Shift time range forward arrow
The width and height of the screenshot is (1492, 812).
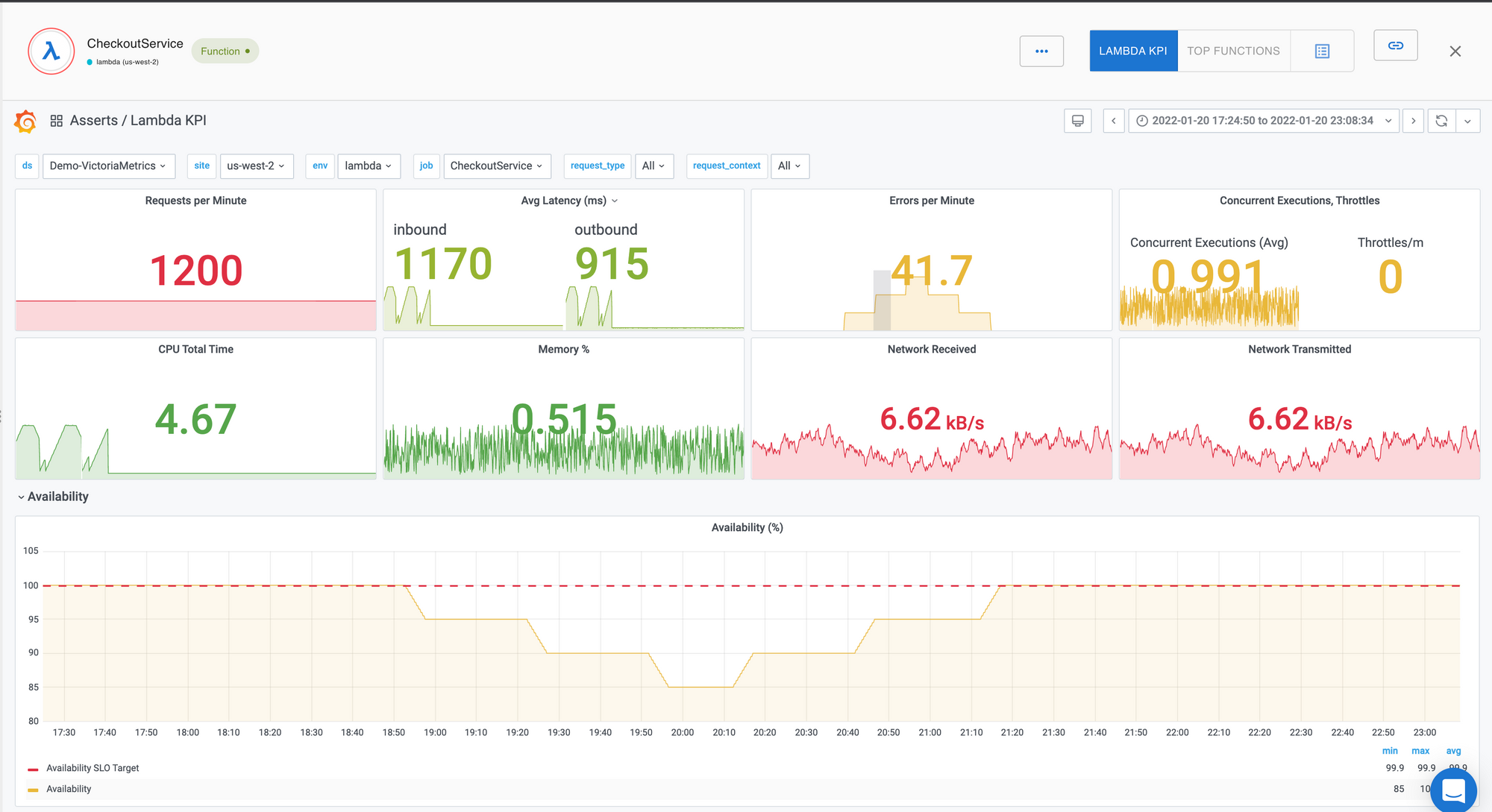pyautogui.click(x=1413, y=121)
